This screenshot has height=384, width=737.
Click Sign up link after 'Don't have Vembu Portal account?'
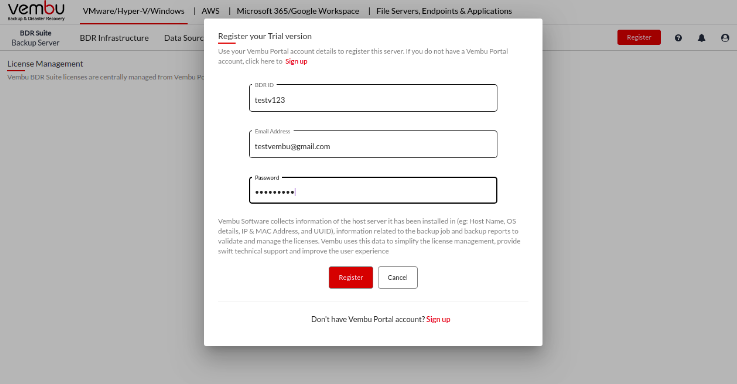[x=438, y=319]
